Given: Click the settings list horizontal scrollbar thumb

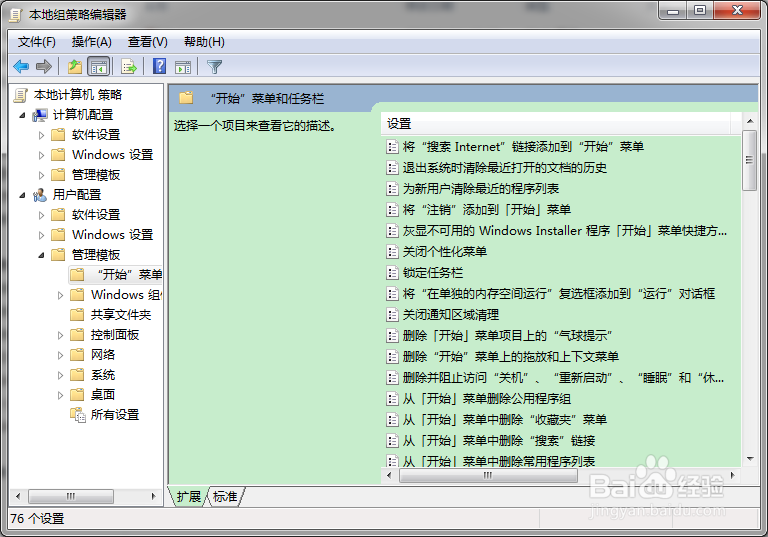Looking at the screenshot, I should [x=488, y=475].
